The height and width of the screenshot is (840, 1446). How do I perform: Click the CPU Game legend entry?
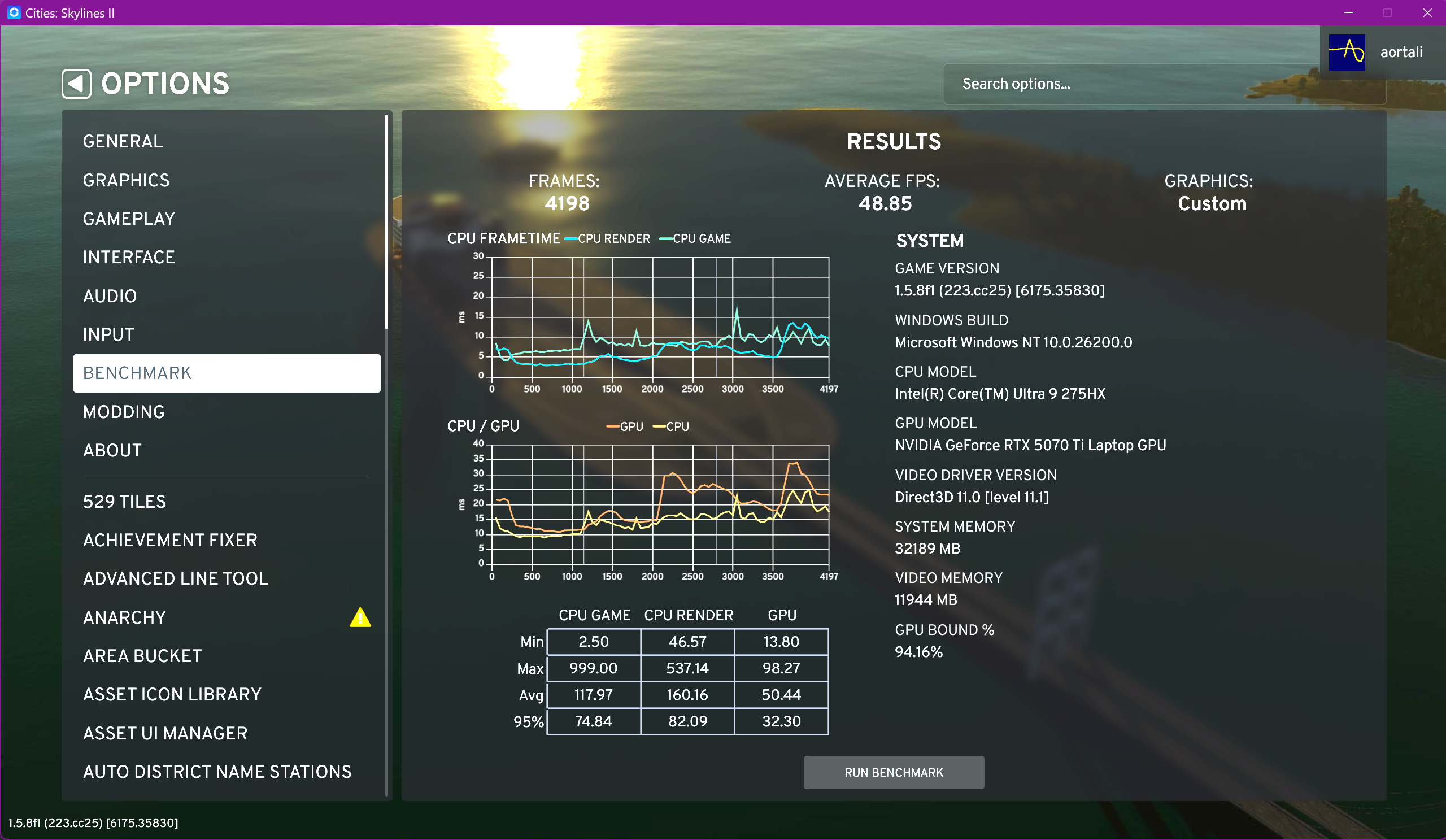(x=695, y=239)
